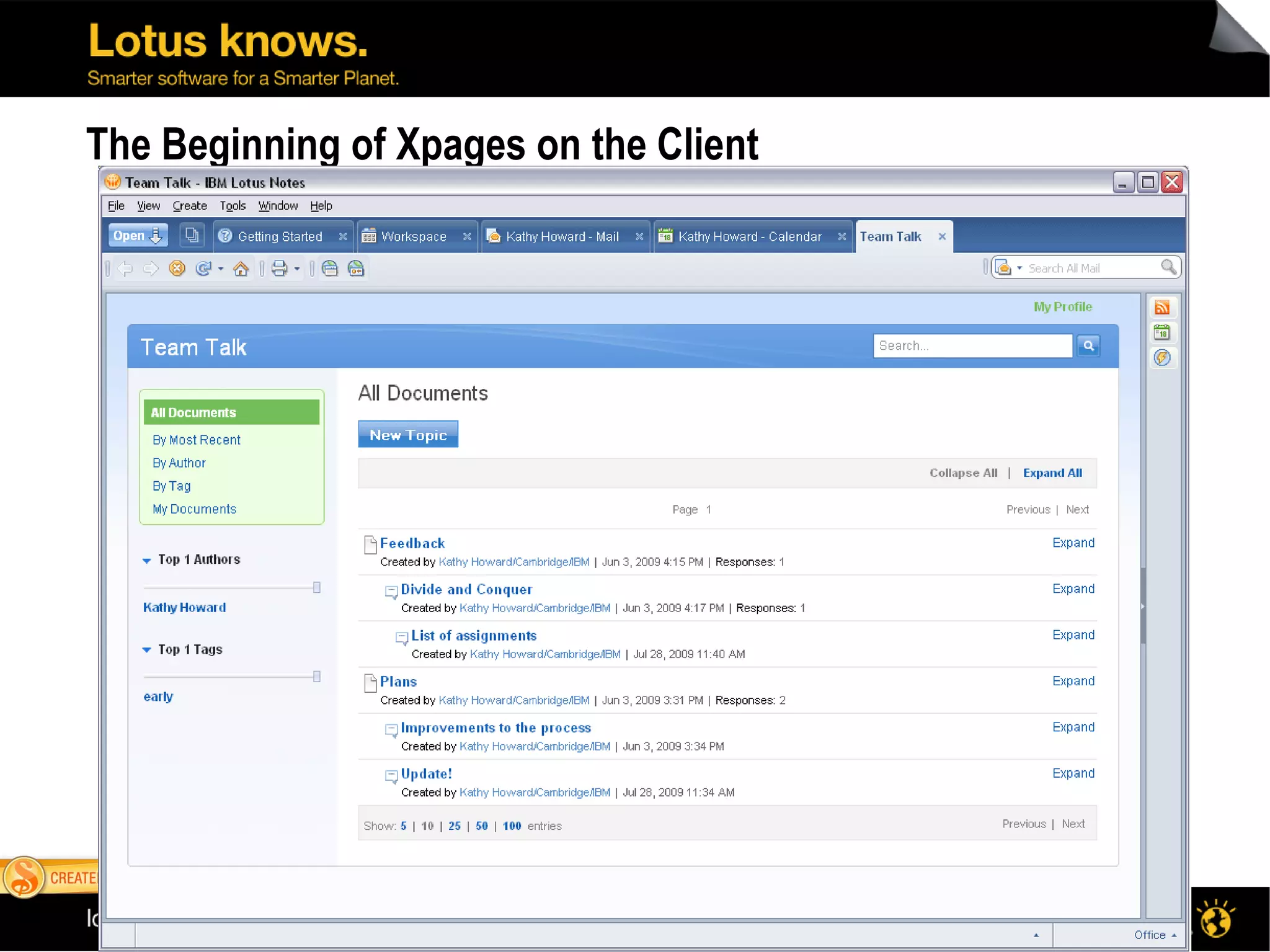The width and height of the screenshot is (1270, 952).
Task: Select My Documents view
Action: pos(195,509)
